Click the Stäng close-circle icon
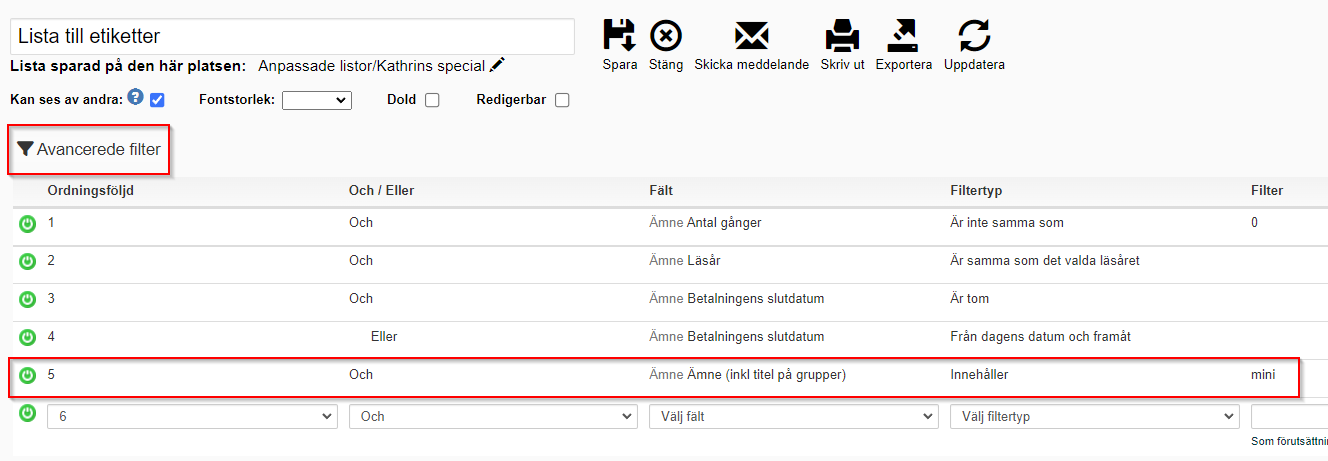Screen dimensions: 1328x461 pos(666,35)
